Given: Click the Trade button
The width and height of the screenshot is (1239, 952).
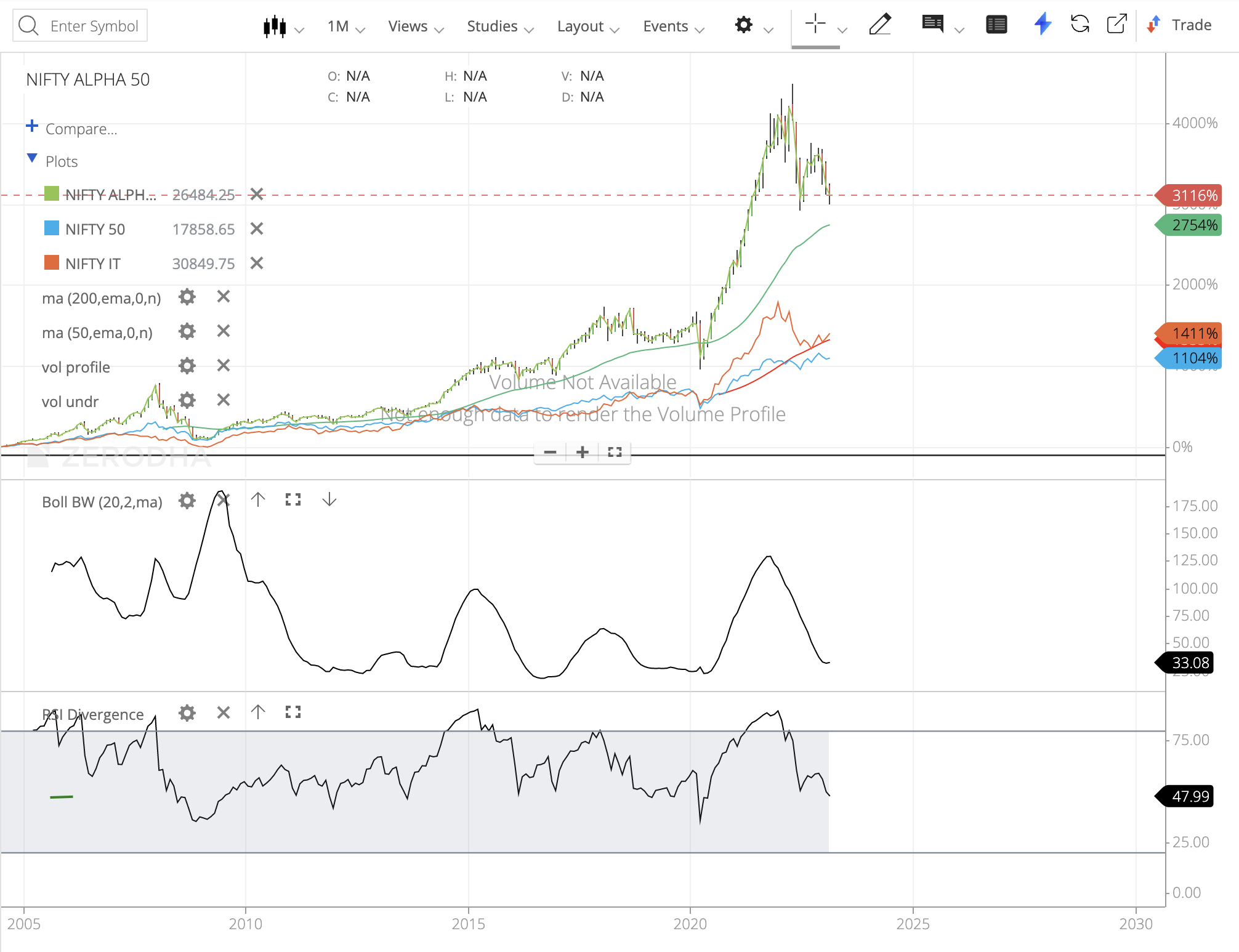Looking at the screenshot, I should 1179,25.
